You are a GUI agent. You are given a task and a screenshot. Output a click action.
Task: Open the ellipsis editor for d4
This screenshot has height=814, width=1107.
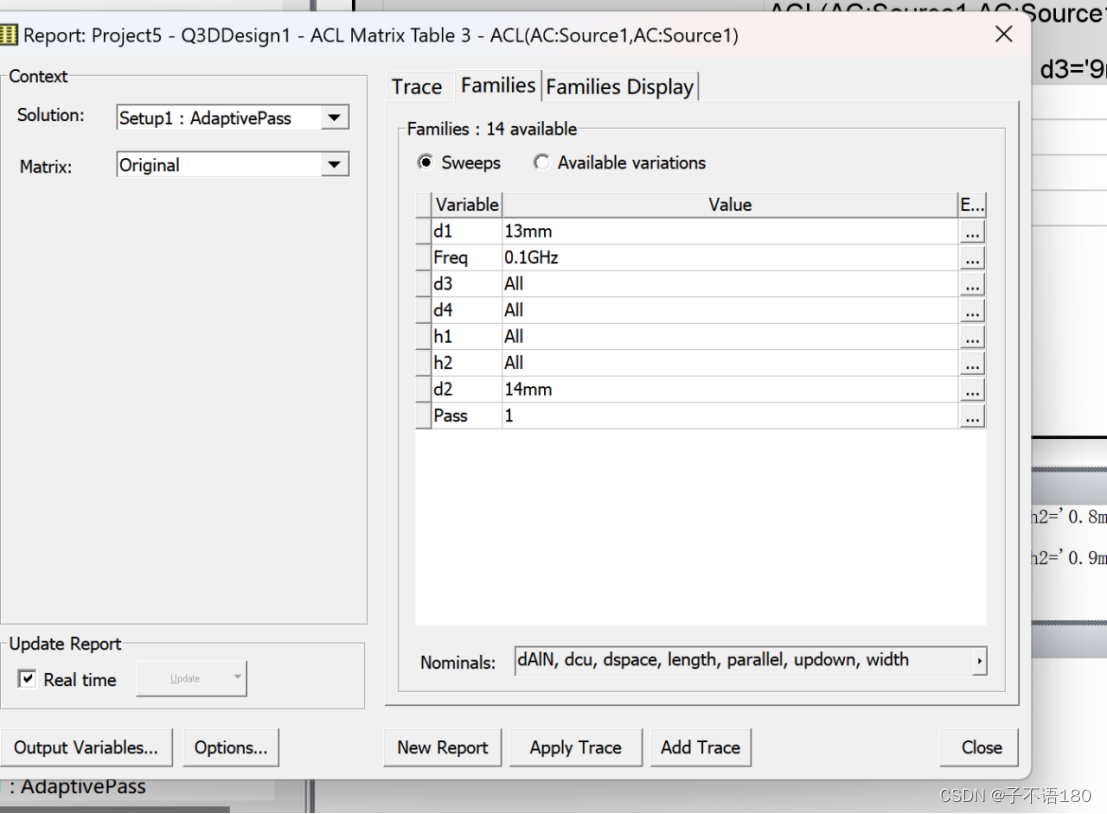[971, 310]
